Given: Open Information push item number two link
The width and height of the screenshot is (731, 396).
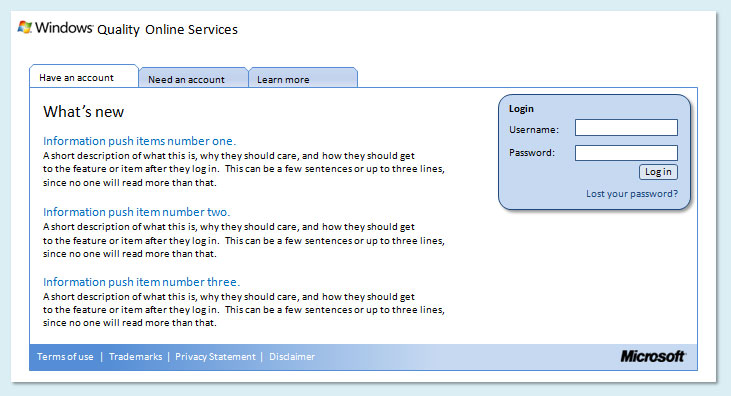Looking at the screenshot, I should 137,212.
